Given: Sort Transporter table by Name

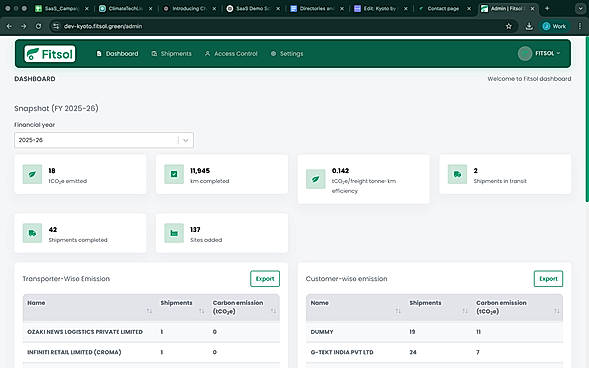Looking at the screenshot, I should (x=149, y=311).
